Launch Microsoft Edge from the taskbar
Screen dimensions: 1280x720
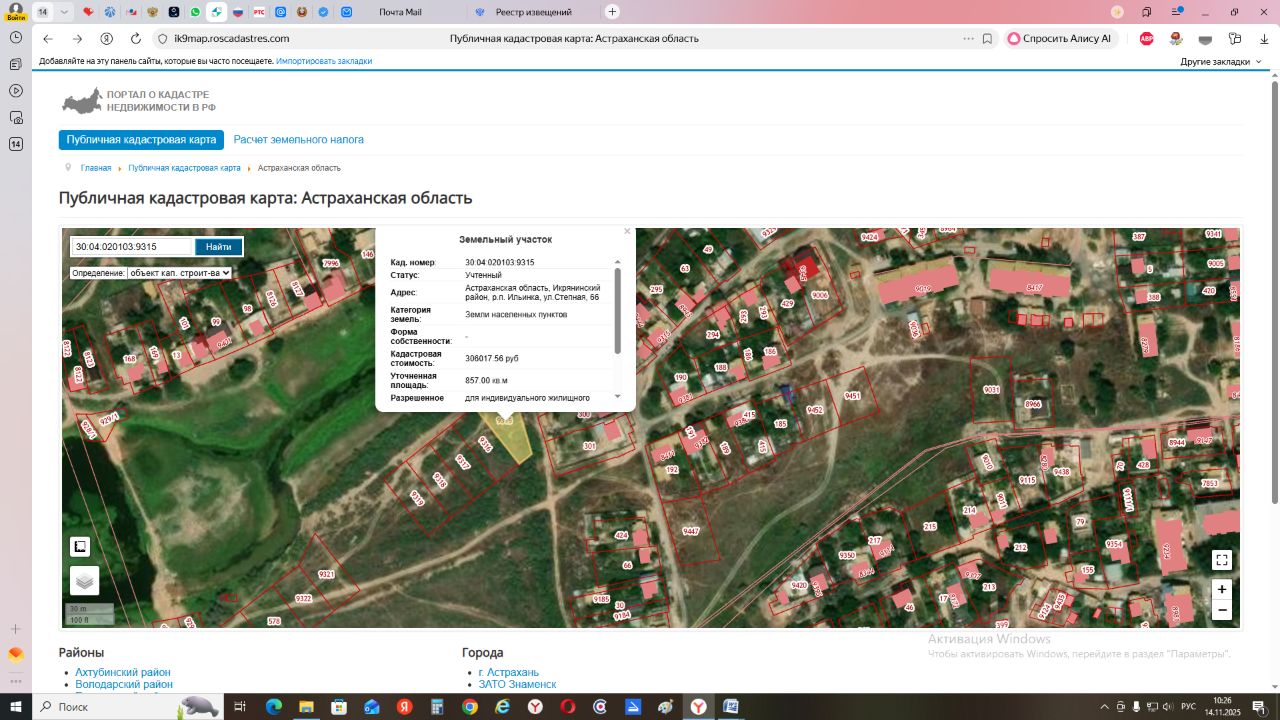(273, 707)
